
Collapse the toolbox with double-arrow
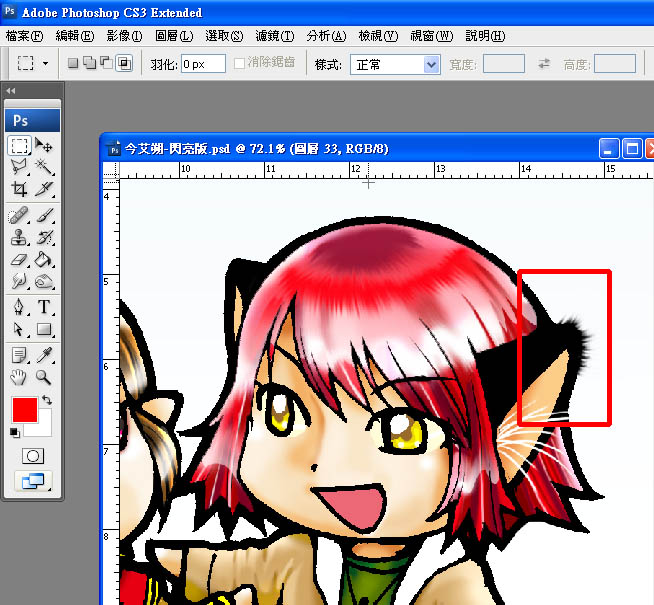pos(11,90)
